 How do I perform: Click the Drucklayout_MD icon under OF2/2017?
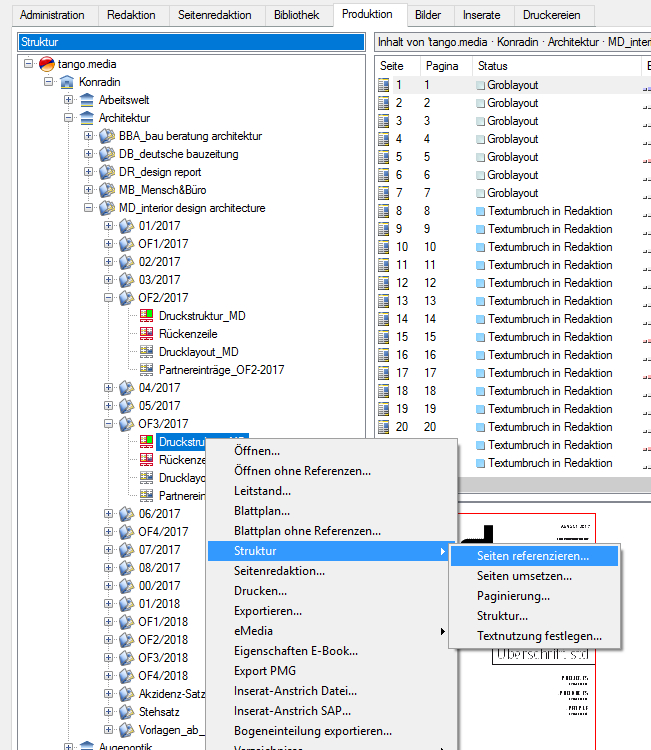(146, 352)
